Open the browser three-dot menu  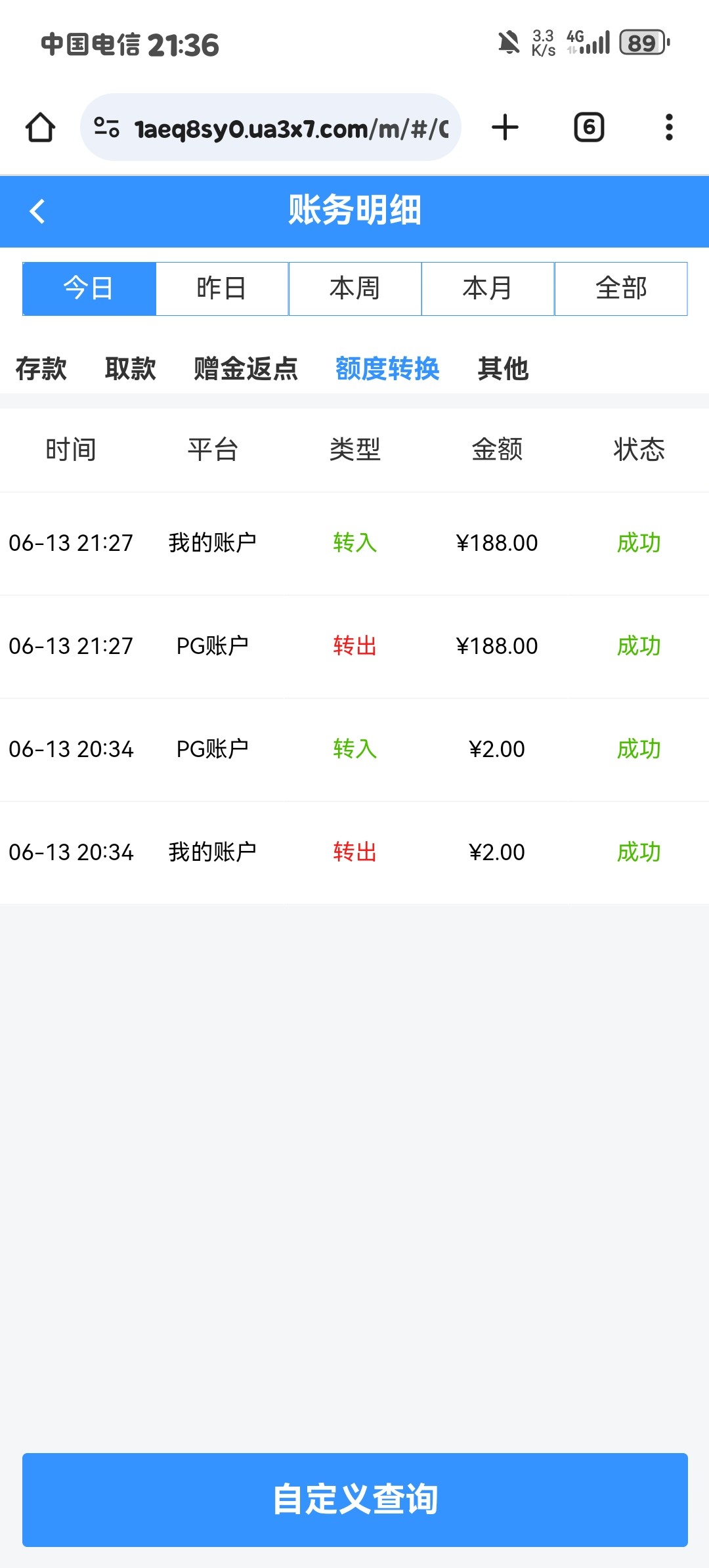[669, 127]
